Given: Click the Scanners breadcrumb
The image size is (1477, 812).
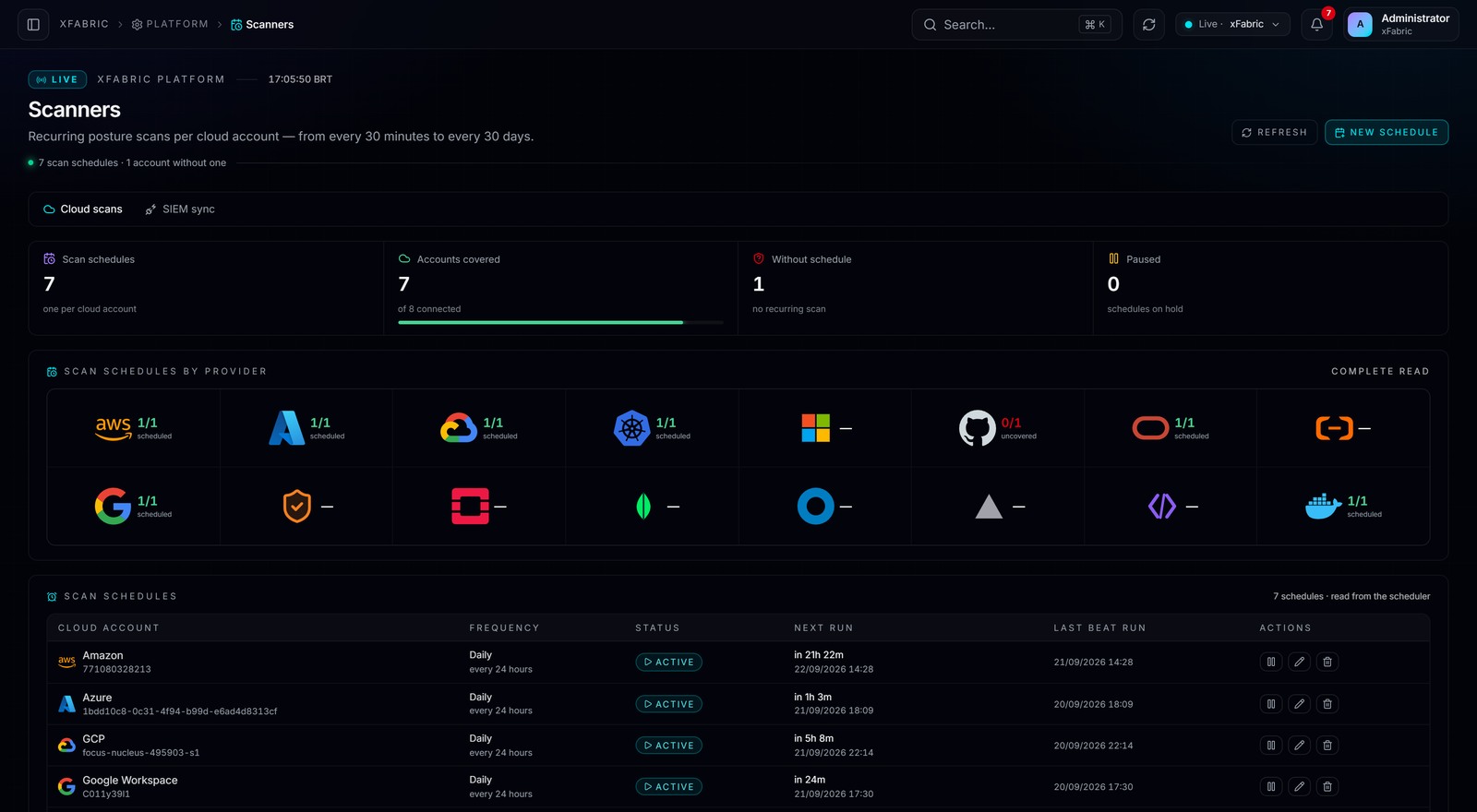Looking at the screenshot, I should pyautogui.click(x=262, y=25).
